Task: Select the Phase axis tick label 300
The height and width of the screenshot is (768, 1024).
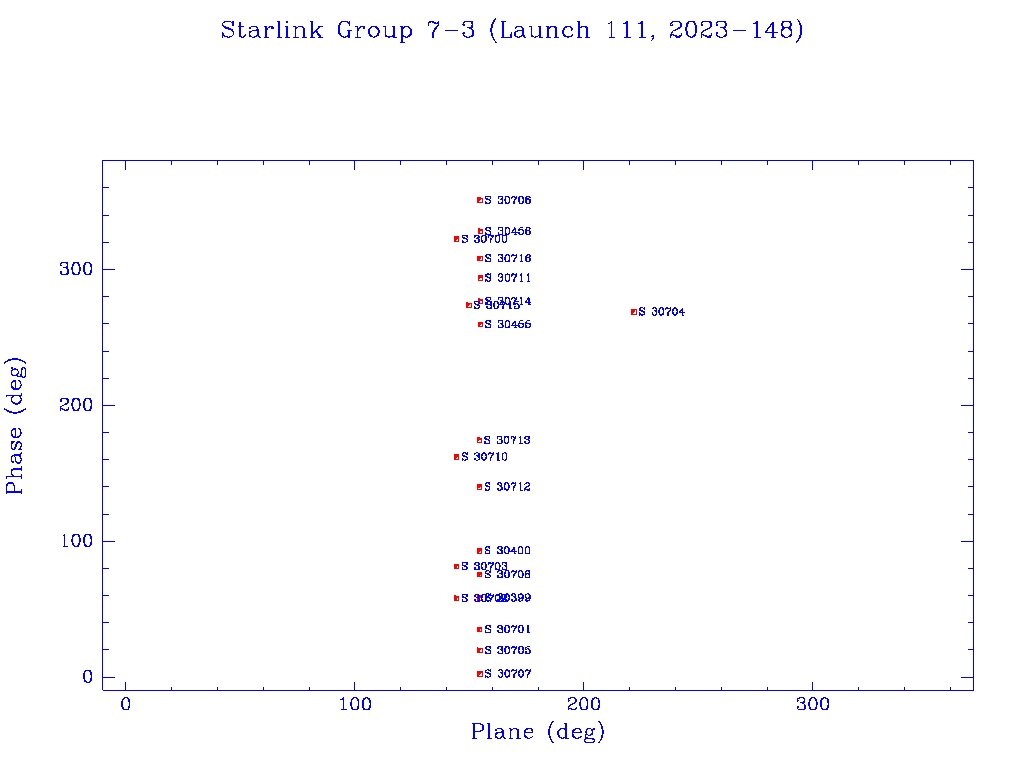Action: pos(76,269)
